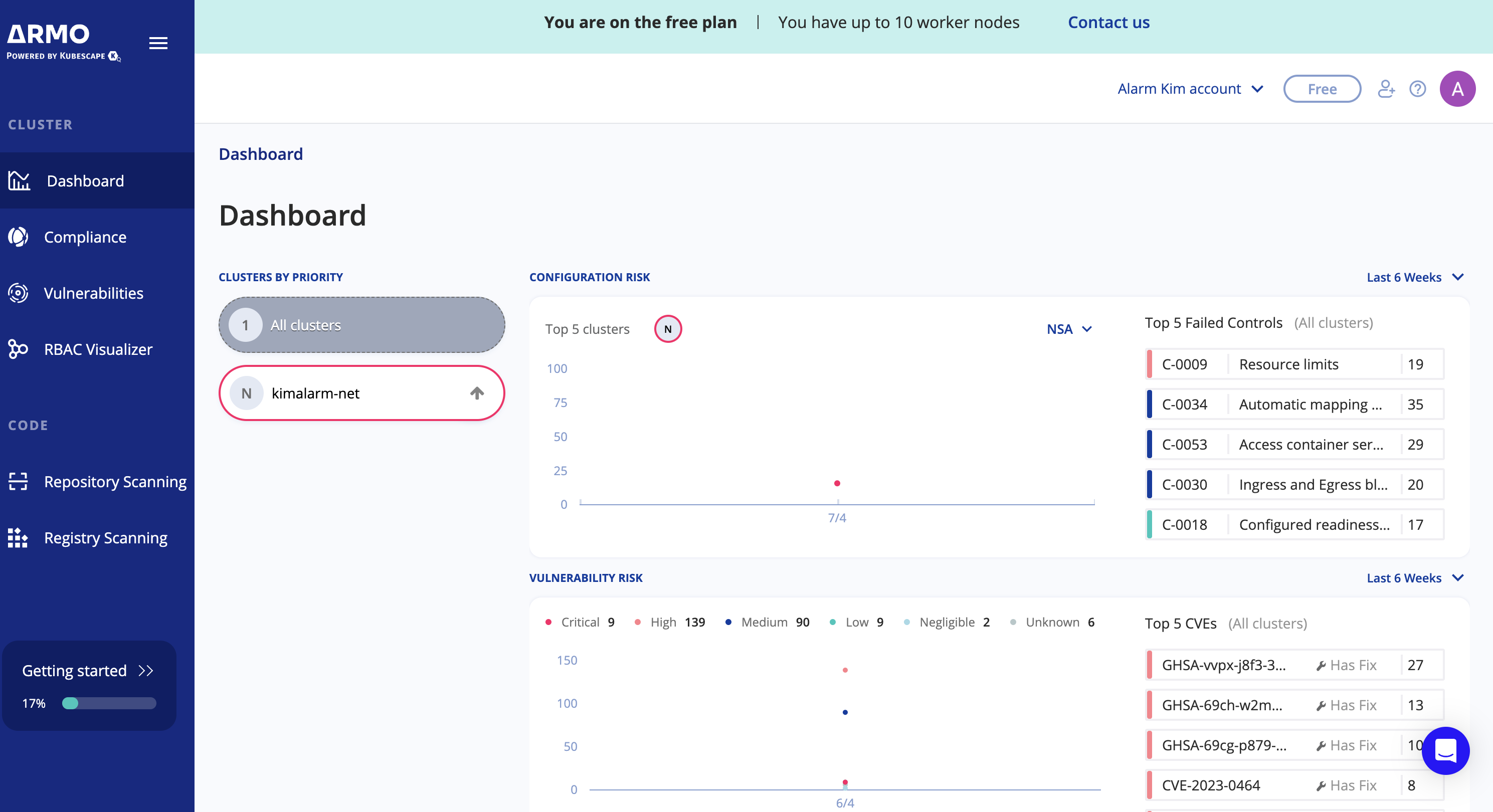Open the chat support bubble
Image resolution: width=1493 pixels, height=812 pixels.
[x=1445, y=750]
